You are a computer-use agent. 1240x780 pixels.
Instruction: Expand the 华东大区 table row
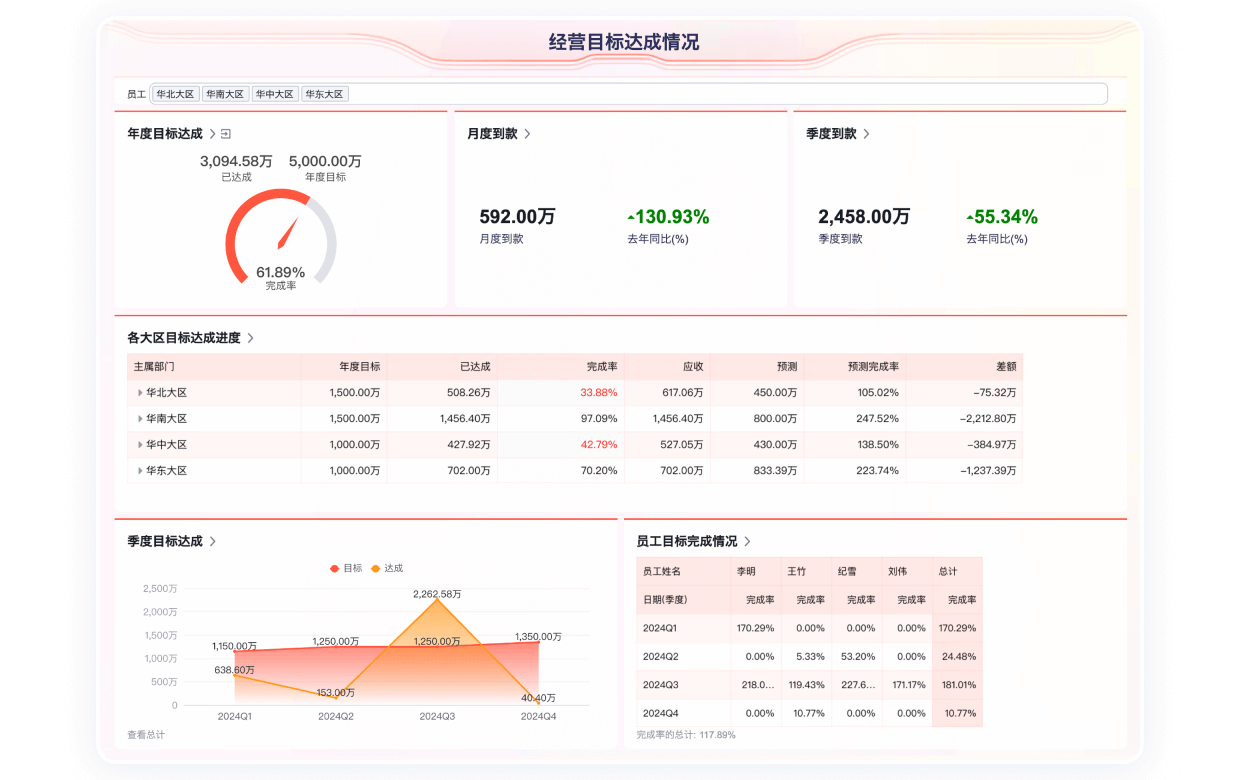pos(140,470)
